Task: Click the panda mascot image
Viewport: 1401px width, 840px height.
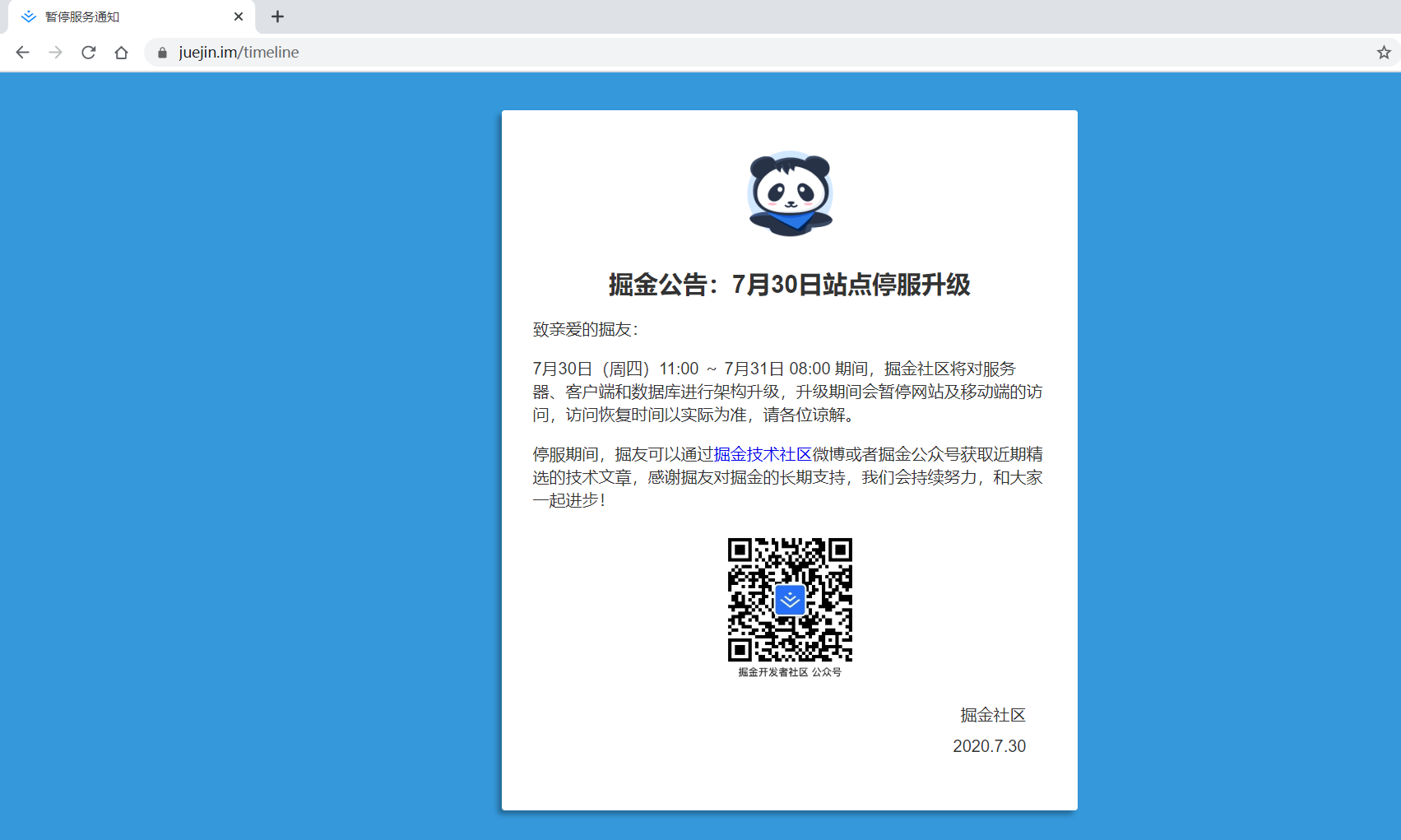Action: pos(790,194)
